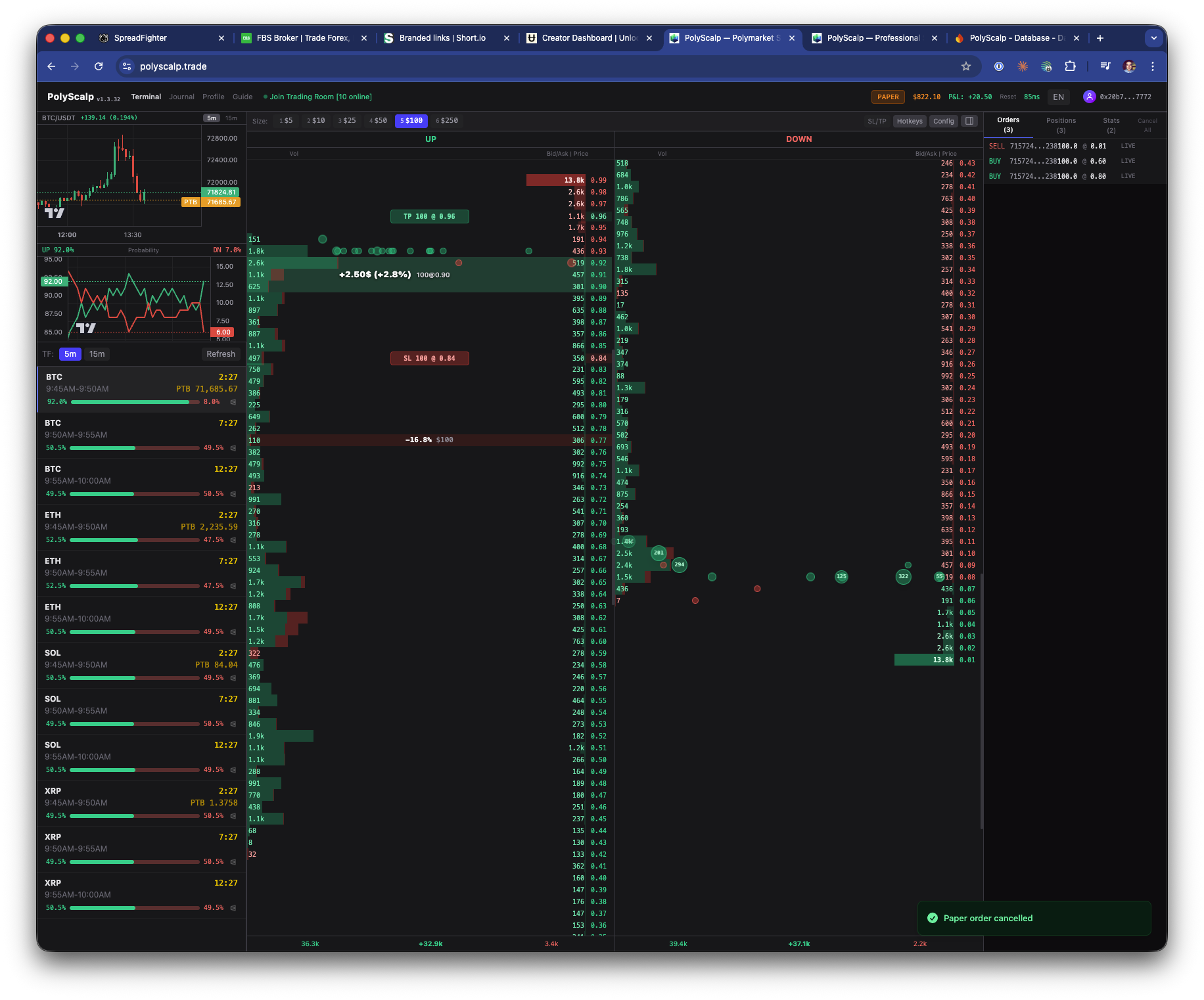Image resolution: width=1204 pixels, height=1000 pixels.
Task: Enable the SL/TP toggle
Action: (878, 121)
